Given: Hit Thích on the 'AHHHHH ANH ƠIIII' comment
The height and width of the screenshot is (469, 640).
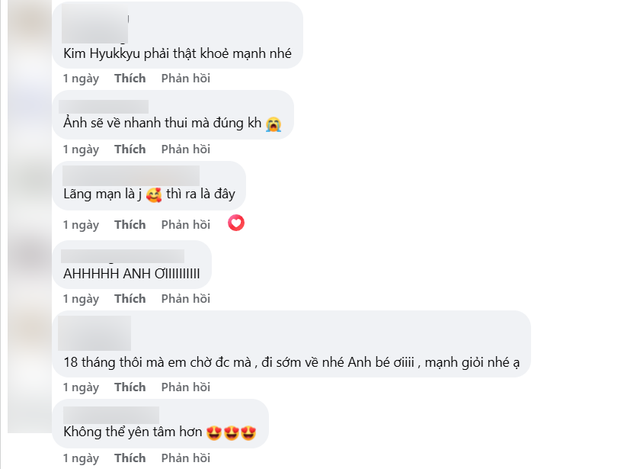Looking at the screenshot, I should pos(130,298).
